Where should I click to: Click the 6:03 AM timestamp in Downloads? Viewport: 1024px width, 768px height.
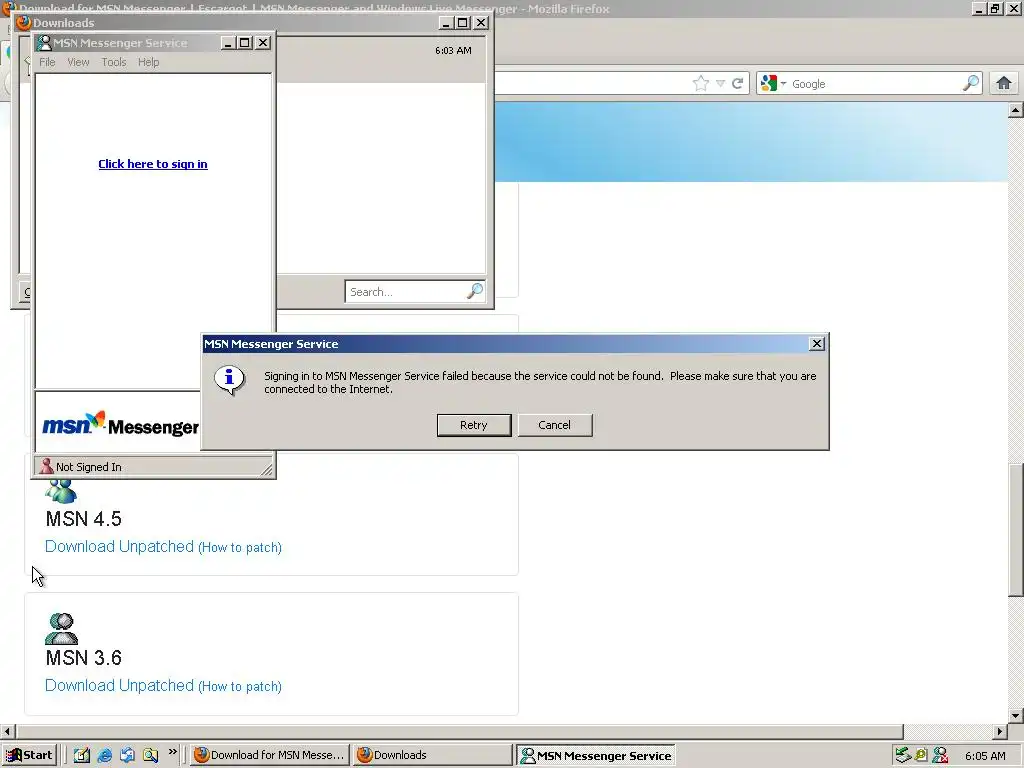(453, 50)
